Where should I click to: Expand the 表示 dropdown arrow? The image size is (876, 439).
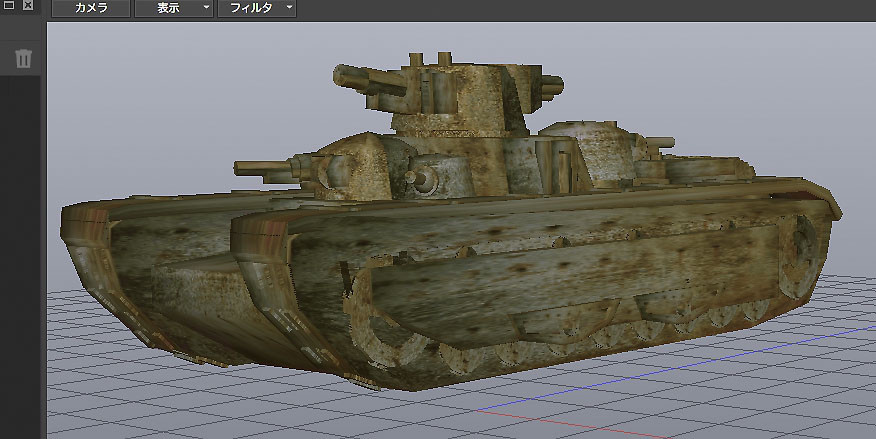[206, 8]
